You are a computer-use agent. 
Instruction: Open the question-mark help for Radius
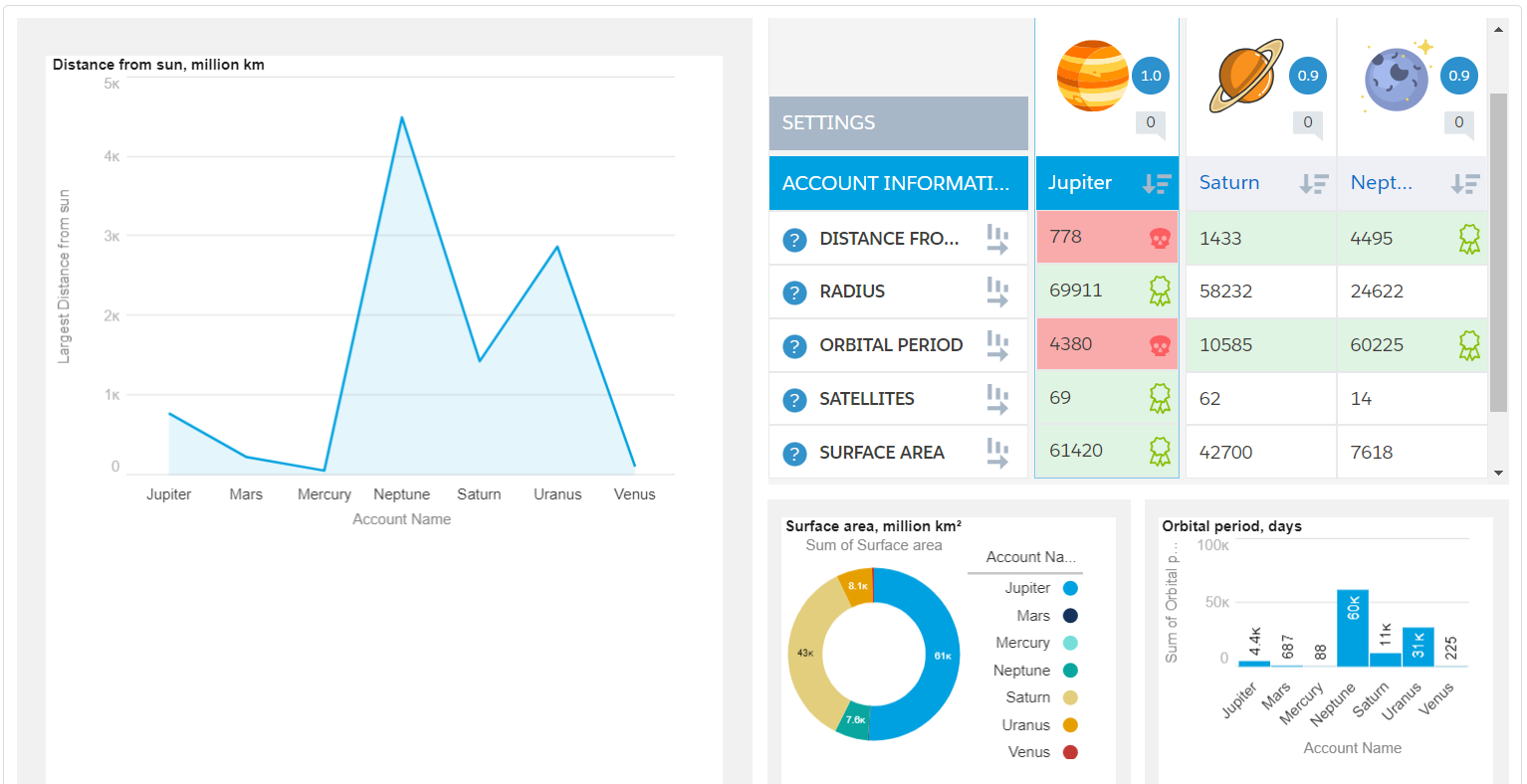[x=794, y=293]
